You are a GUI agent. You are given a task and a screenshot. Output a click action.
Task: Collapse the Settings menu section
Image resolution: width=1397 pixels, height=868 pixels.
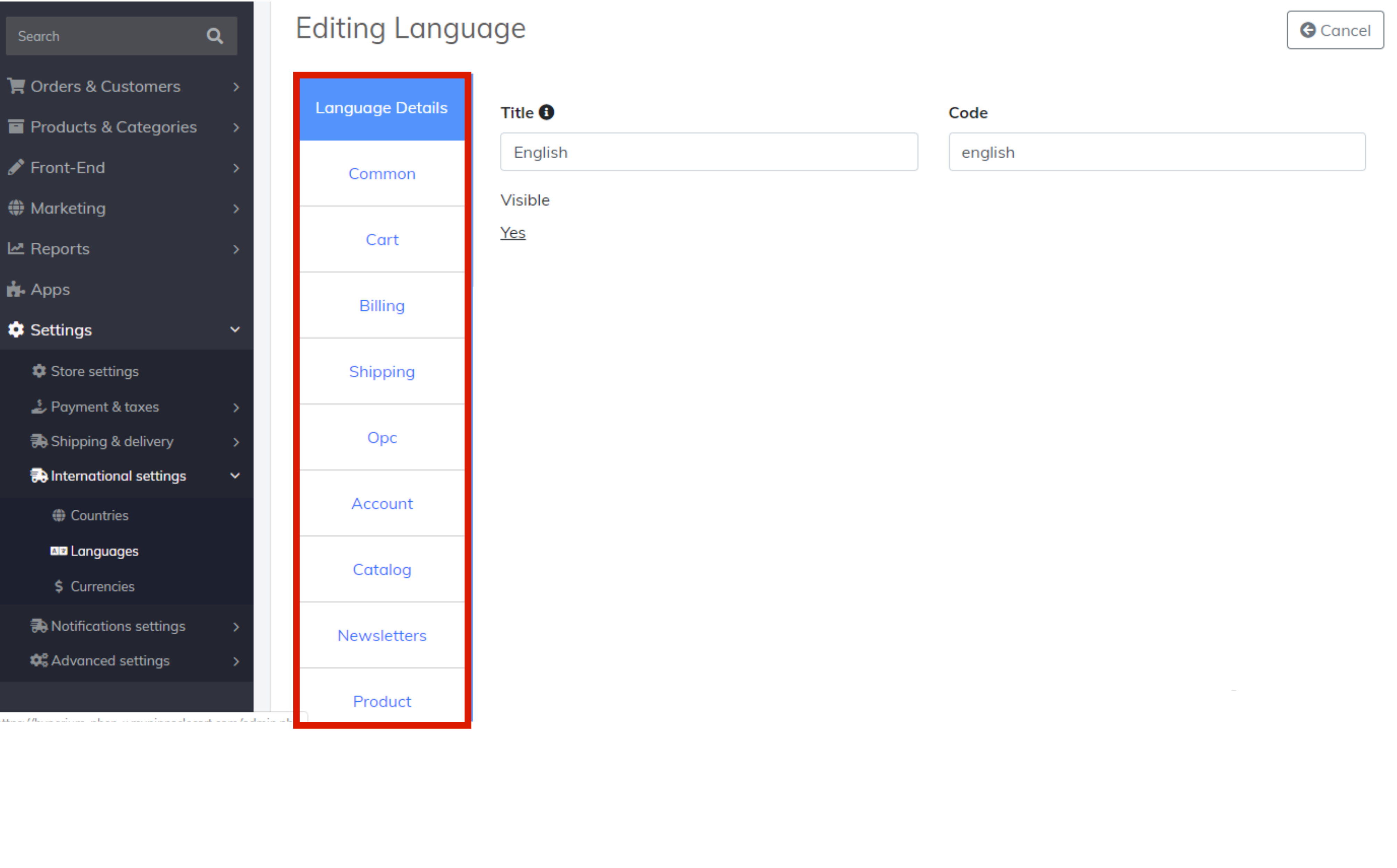point(235,329)
